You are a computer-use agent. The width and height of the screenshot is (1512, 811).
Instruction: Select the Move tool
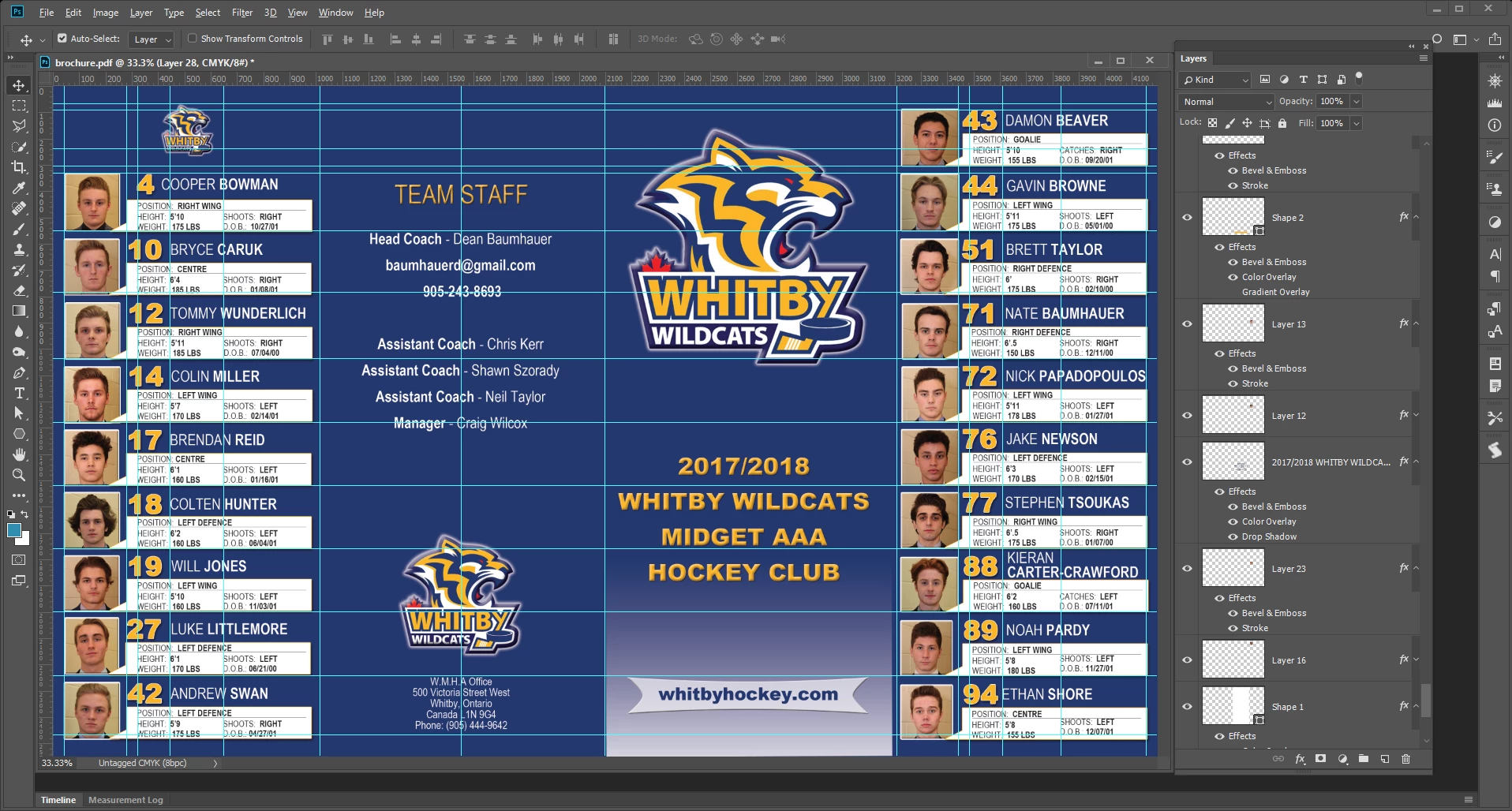click(19, 85)
